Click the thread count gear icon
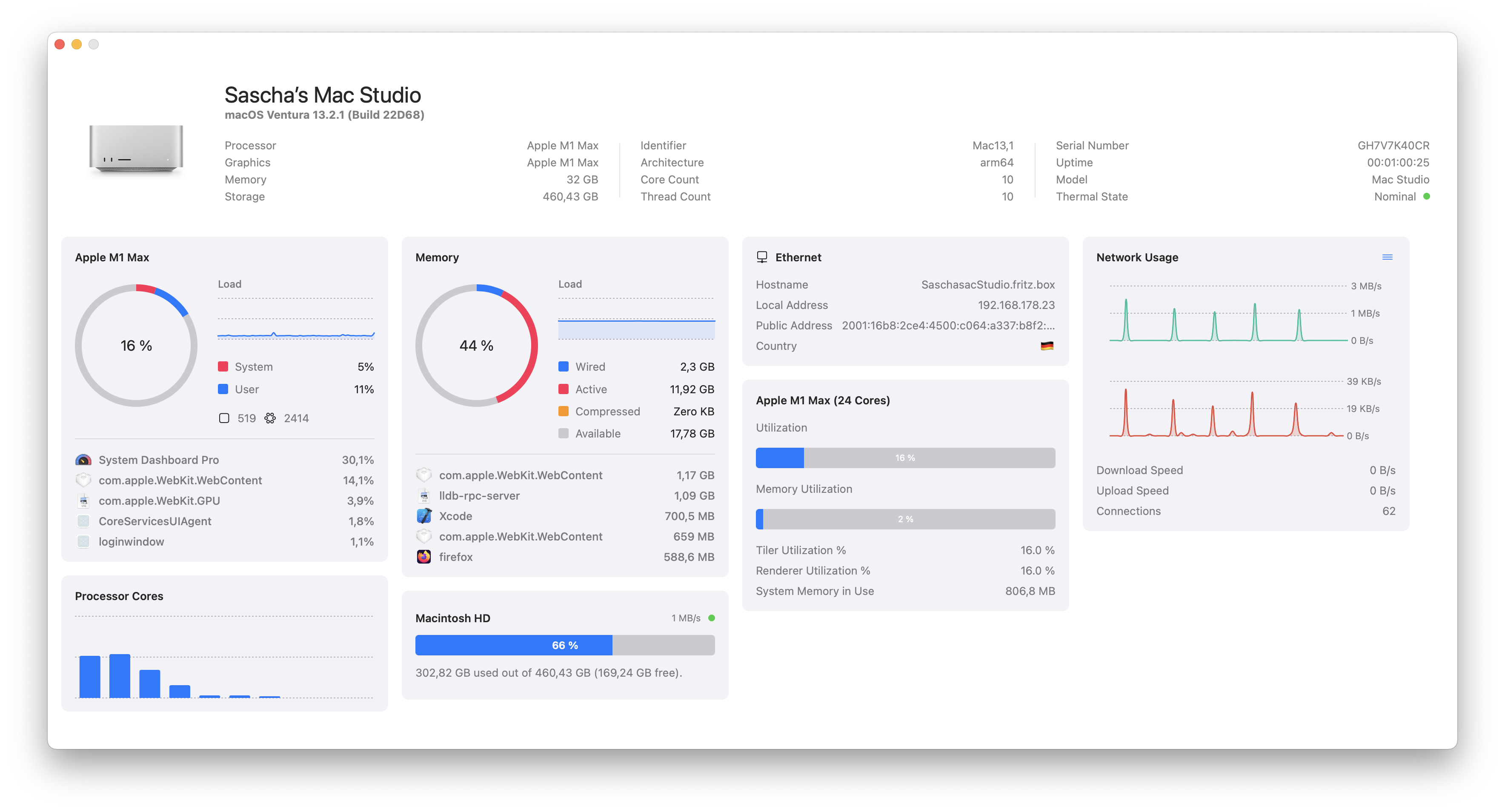The width and height of the screenshot is (1505, 812). [x=270, y=418]
